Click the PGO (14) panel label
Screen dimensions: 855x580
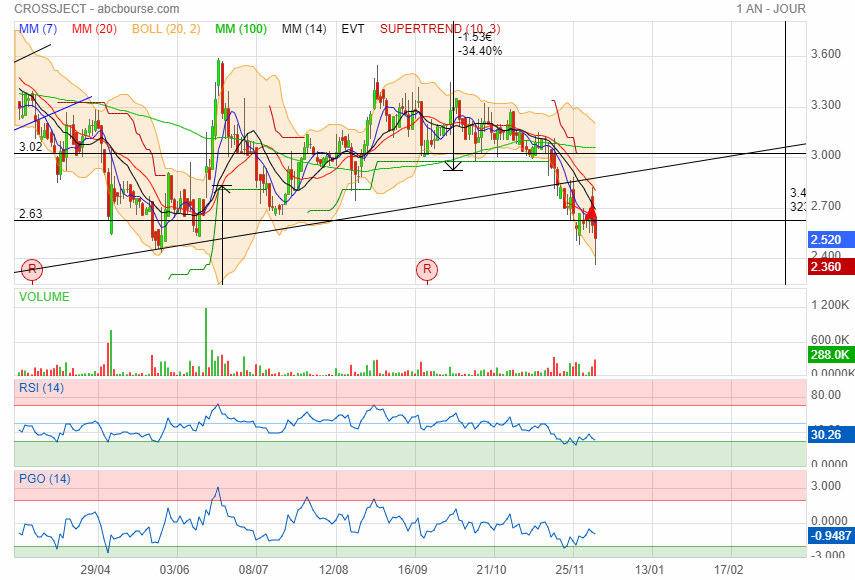45,479
